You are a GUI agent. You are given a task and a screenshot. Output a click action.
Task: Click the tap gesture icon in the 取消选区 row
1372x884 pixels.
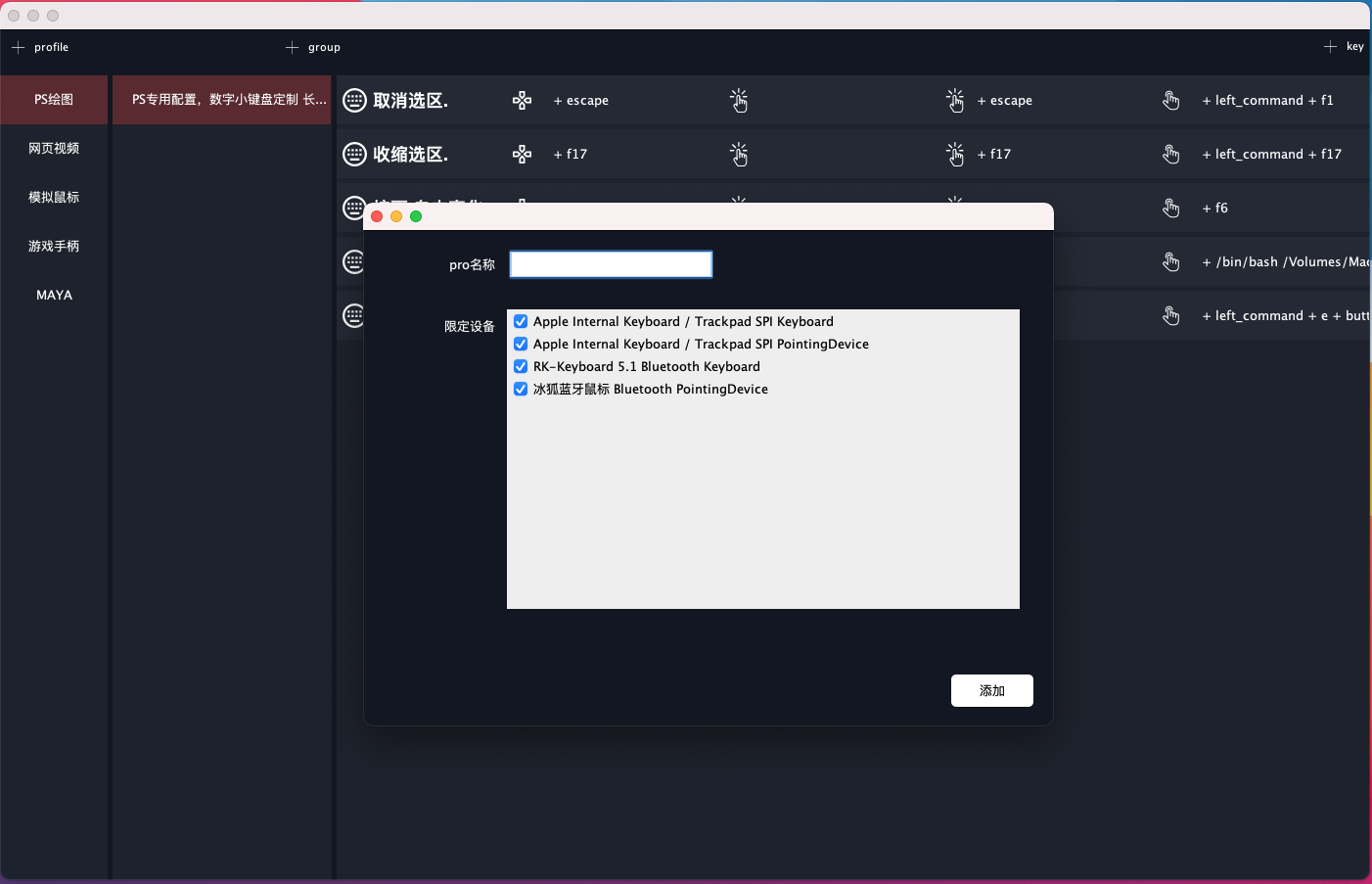coord(740,100)
